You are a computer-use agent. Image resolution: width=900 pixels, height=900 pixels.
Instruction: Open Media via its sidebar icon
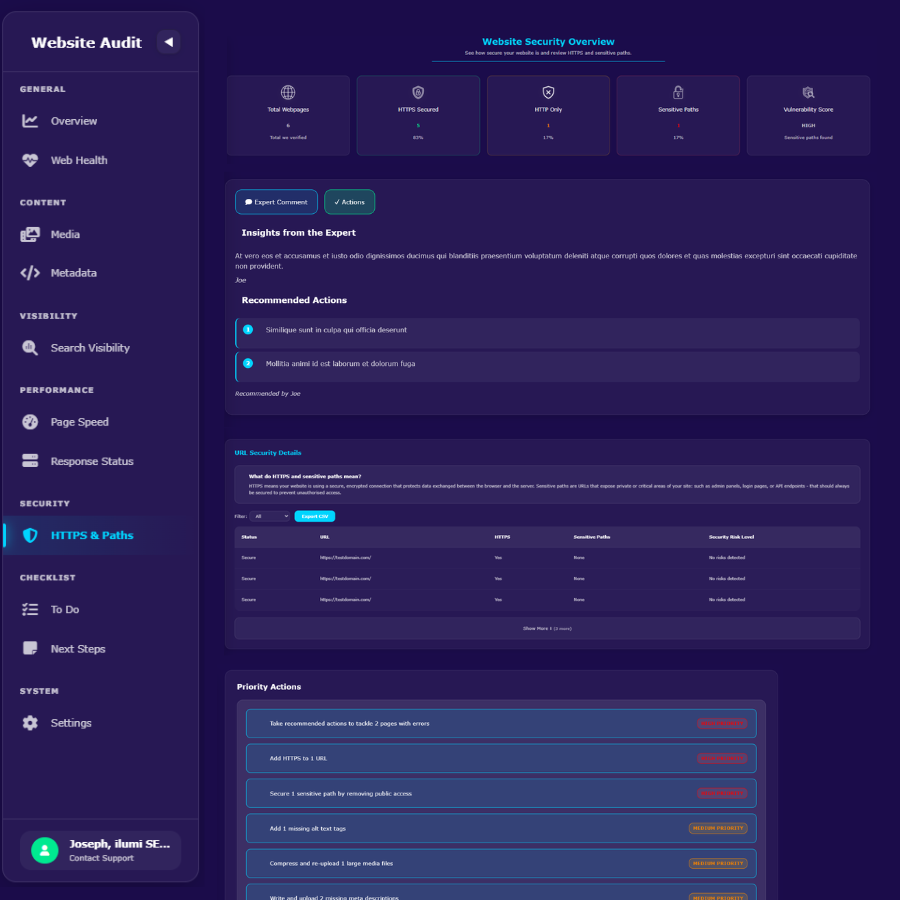31,234
